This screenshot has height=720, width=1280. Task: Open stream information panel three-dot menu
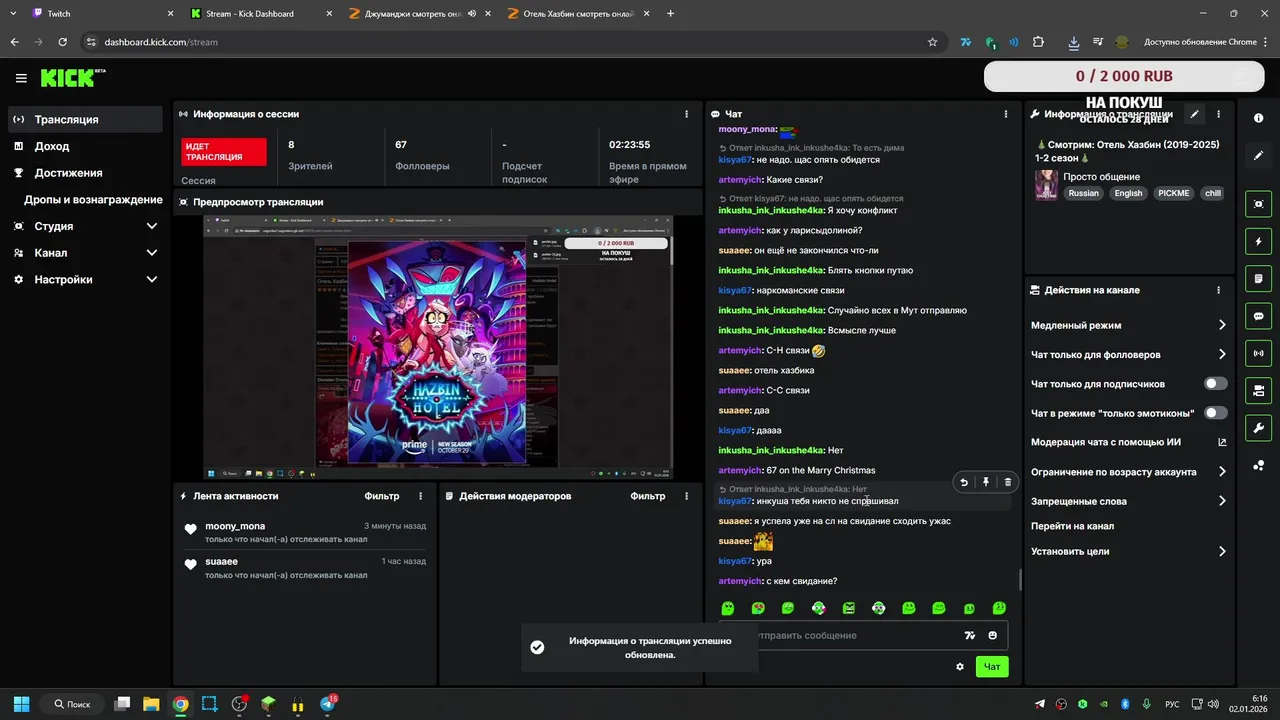pos(1218,114)
